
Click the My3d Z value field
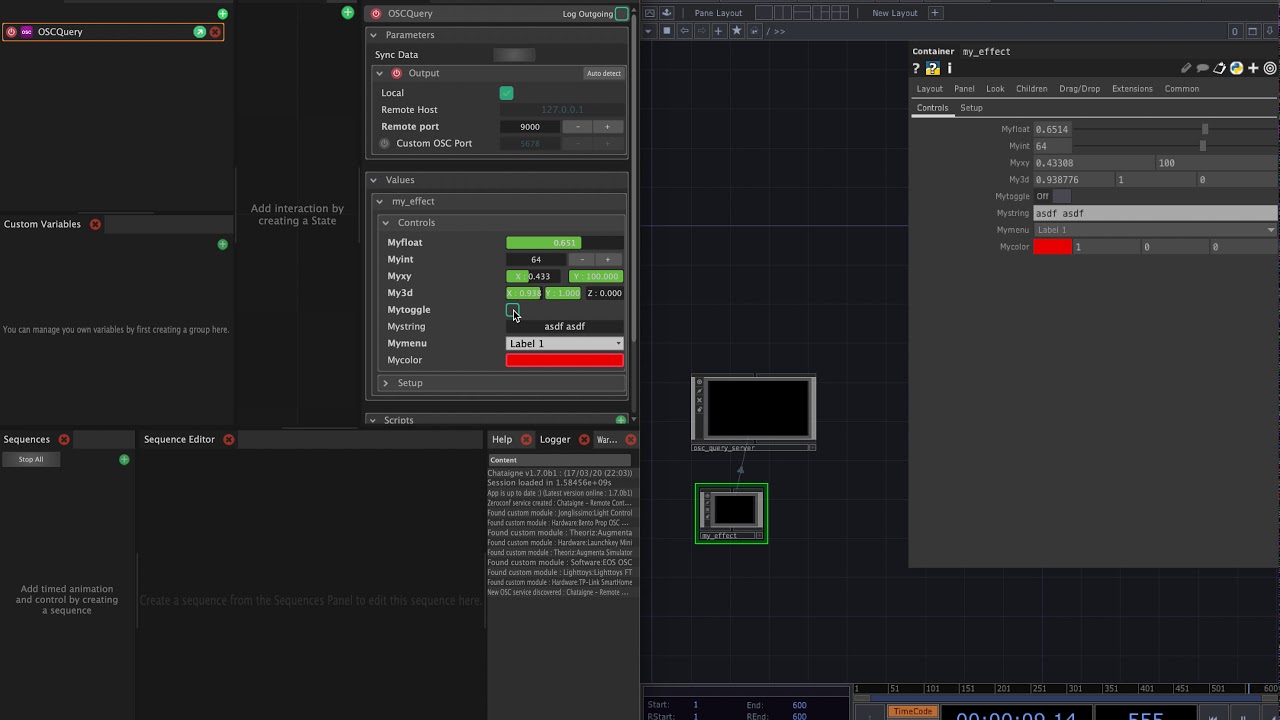pos(604,293)
